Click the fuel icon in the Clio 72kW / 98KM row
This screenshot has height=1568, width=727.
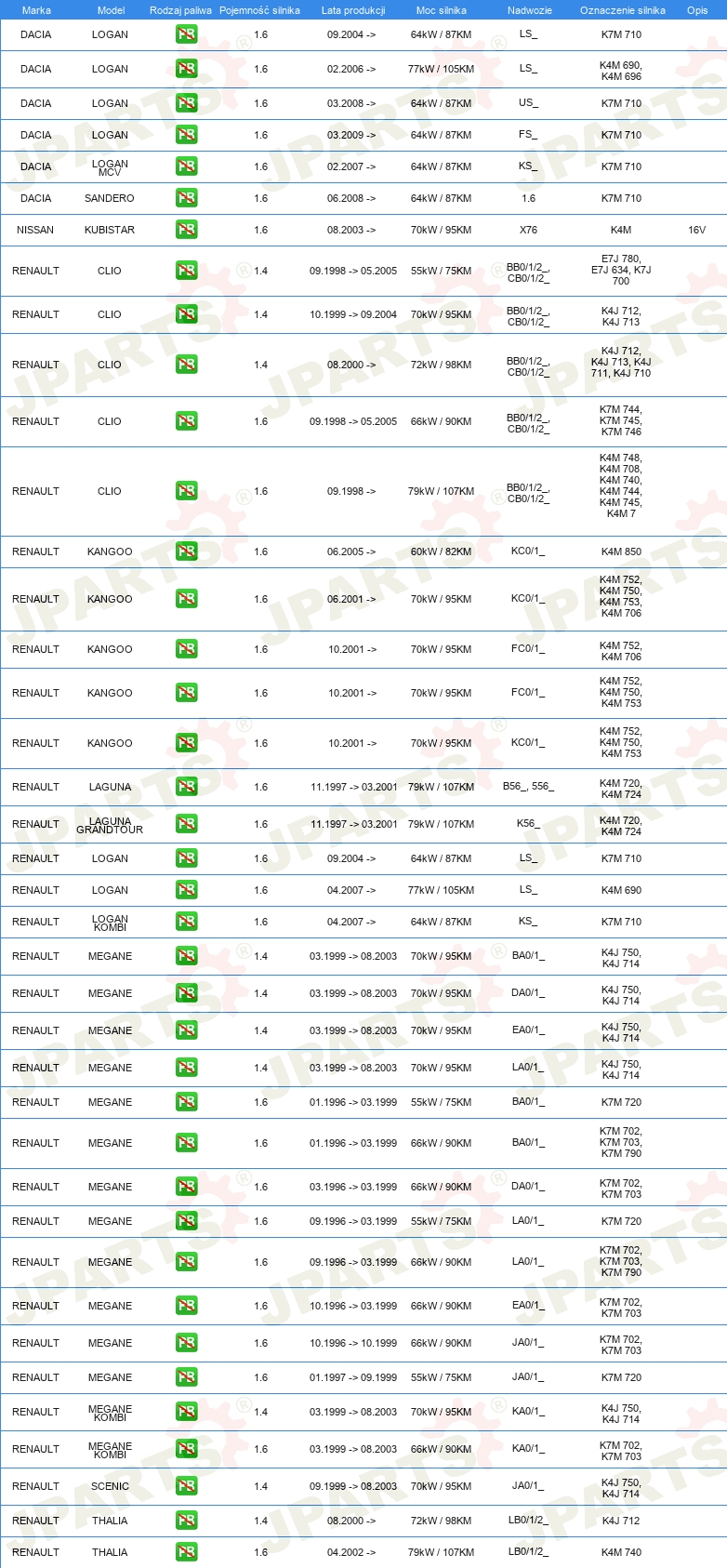[186, 365]
